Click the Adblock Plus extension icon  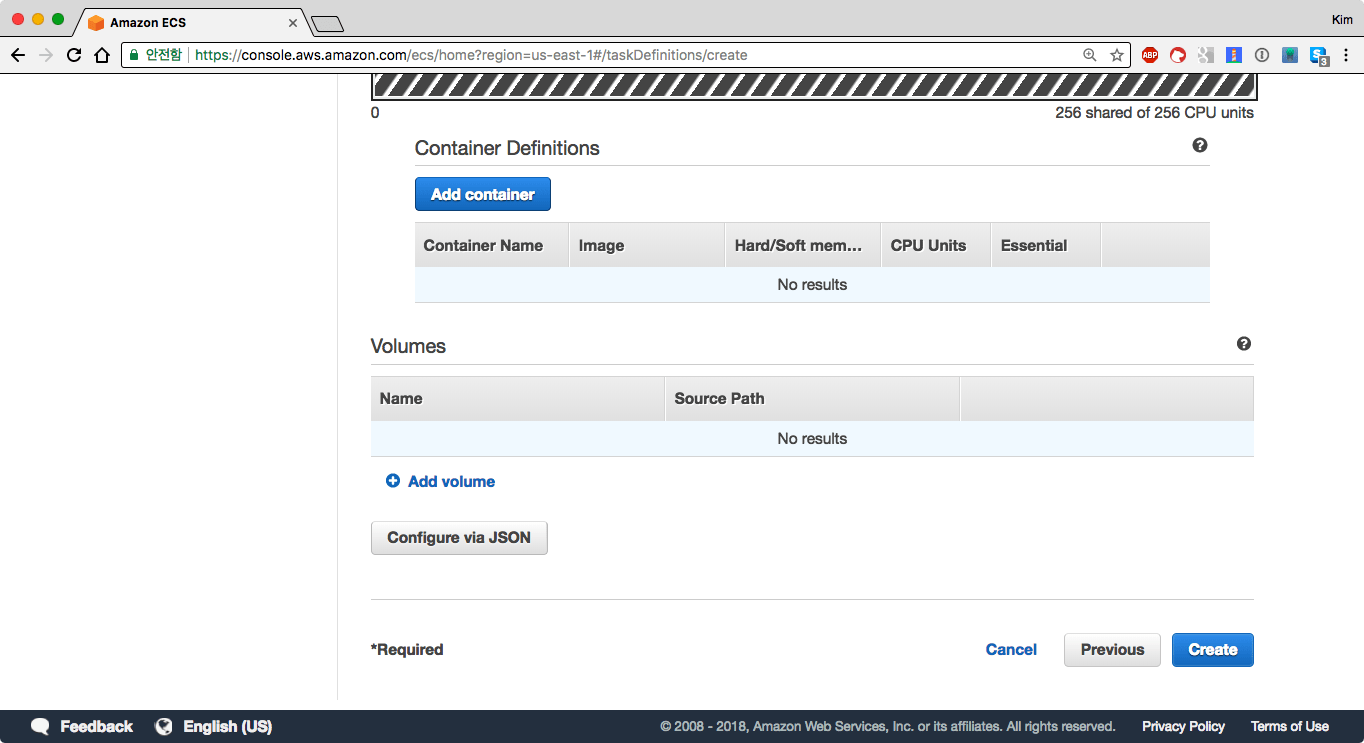[x=1150, y=55]
